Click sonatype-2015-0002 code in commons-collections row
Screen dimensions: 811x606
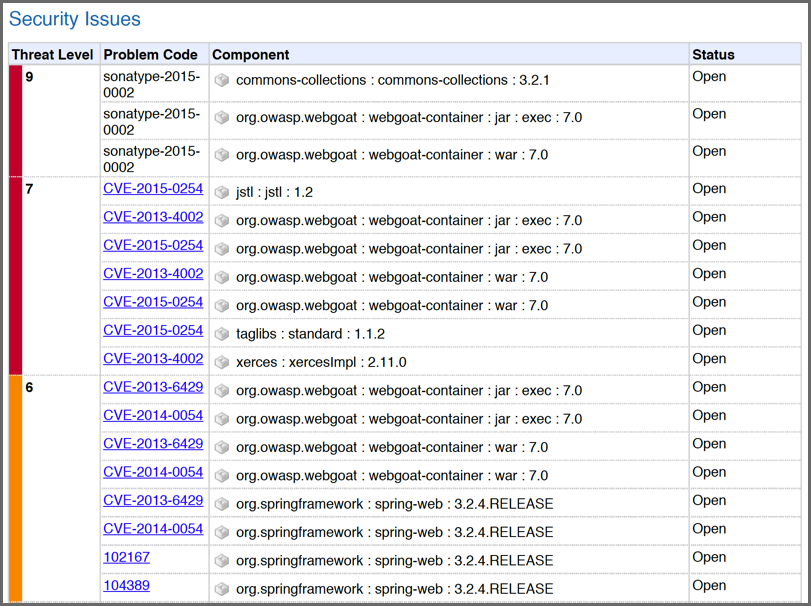tap(152, 84)
